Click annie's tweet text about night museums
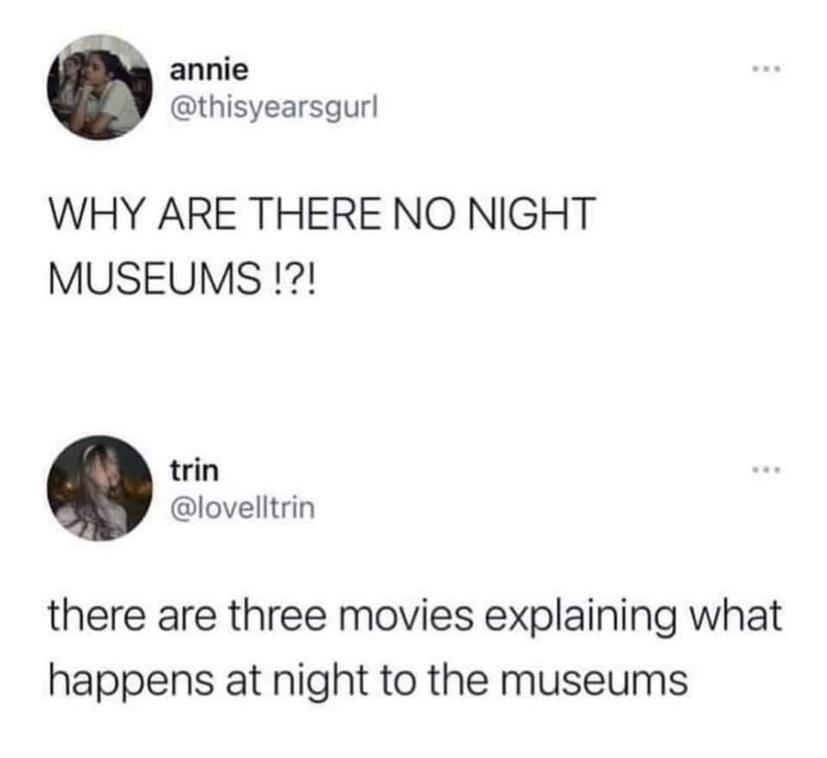This screenshot has width=827, height=758. 322,246
